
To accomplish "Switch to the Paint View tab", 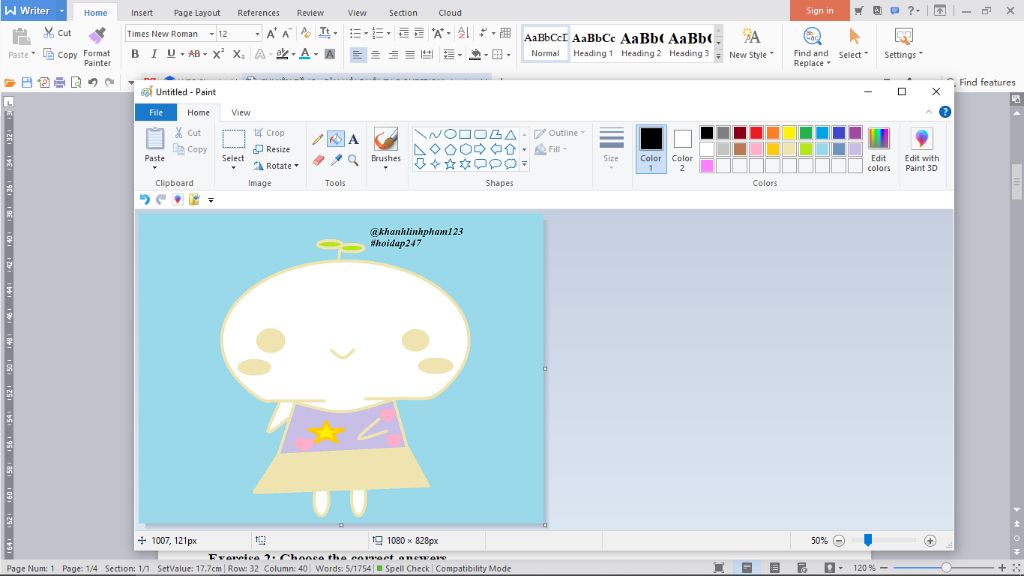I will (x=241, y=112).
